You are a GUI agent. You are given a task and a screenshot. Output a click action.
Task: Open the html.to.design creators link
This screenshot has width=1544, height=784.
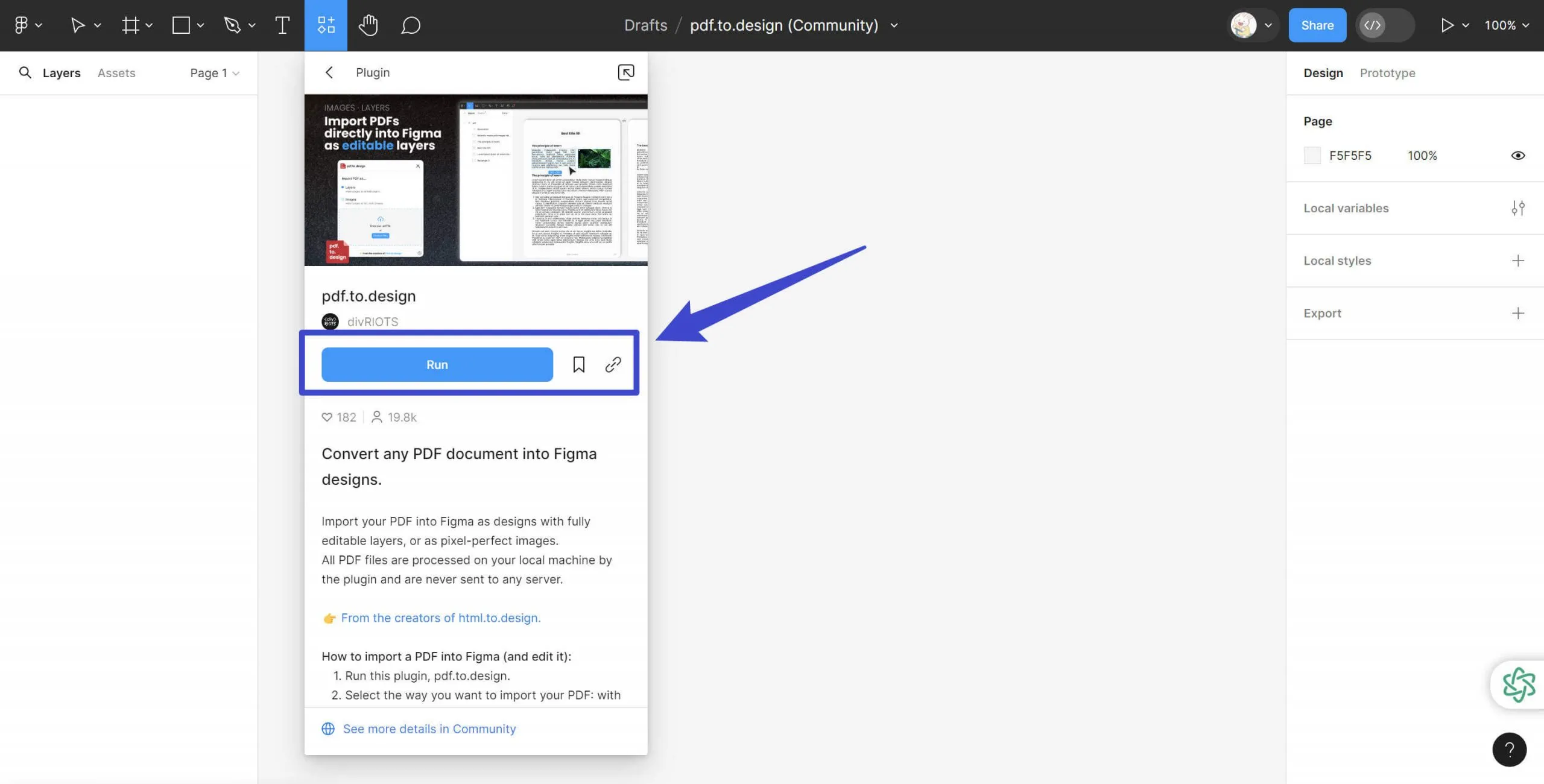point(440,618)
